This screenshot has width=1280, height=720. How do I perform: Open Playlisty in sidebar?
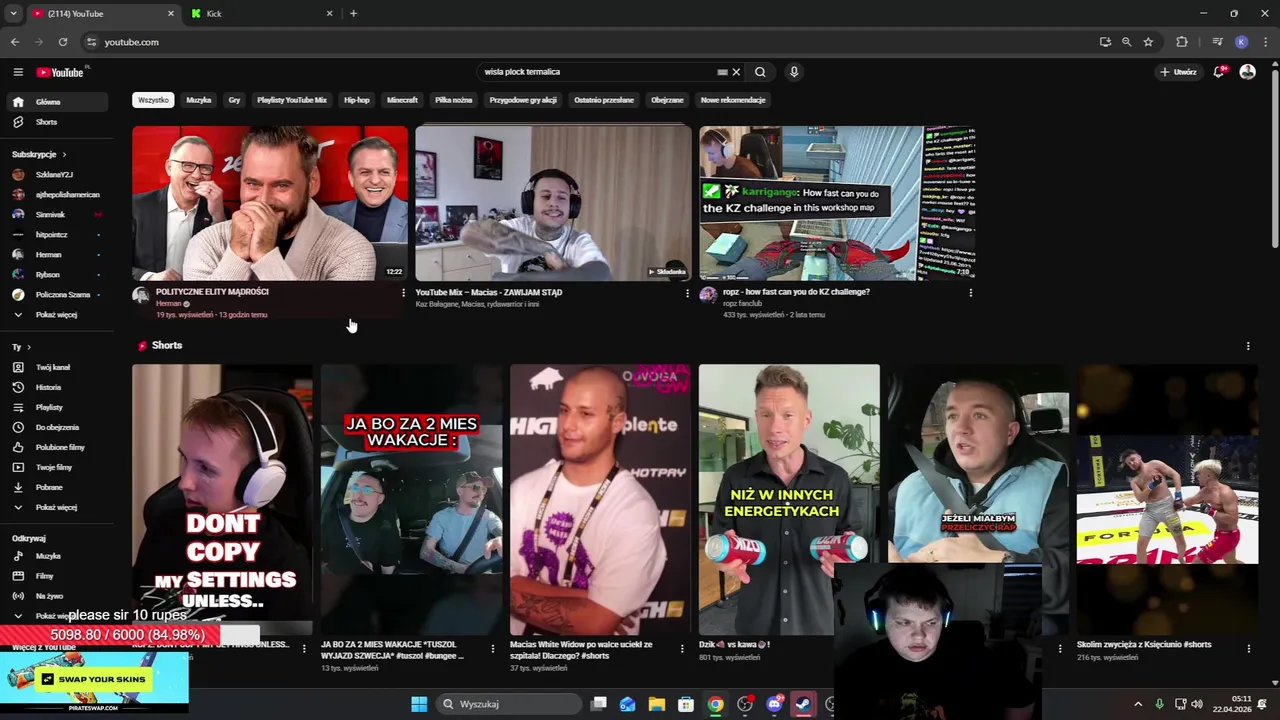(58, 407)
